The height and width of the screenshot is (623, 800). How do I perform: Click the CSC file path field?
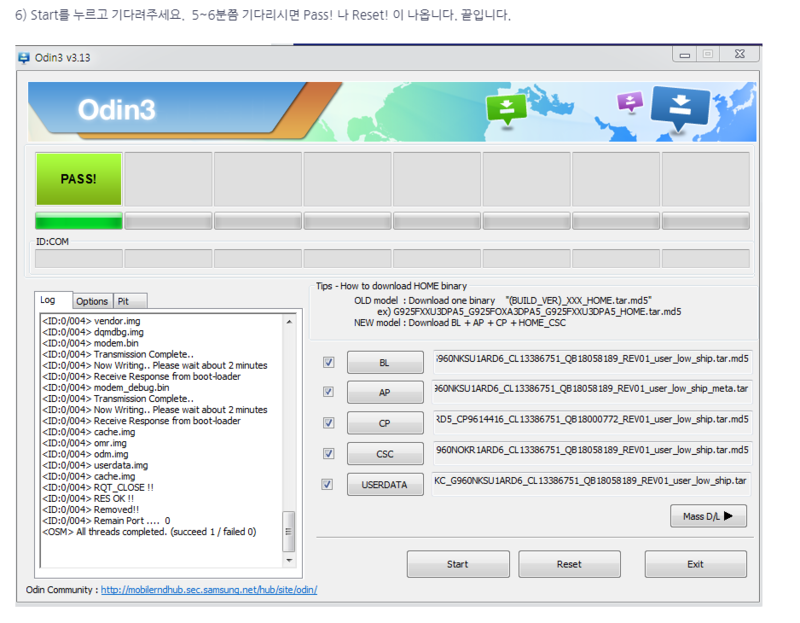592,453
